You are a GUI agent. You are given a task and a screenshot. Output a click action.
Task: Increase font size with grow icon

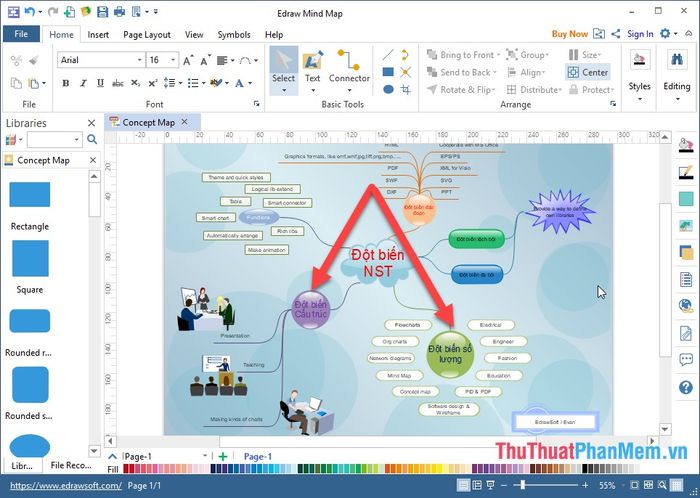[x=188, y=60]
